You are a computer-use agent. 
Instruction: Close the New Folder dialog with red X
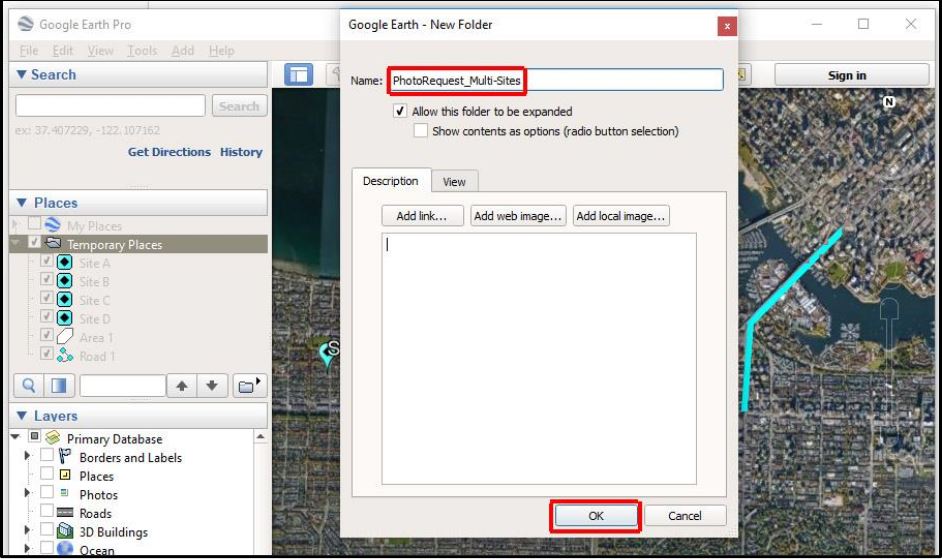(727, 26)
